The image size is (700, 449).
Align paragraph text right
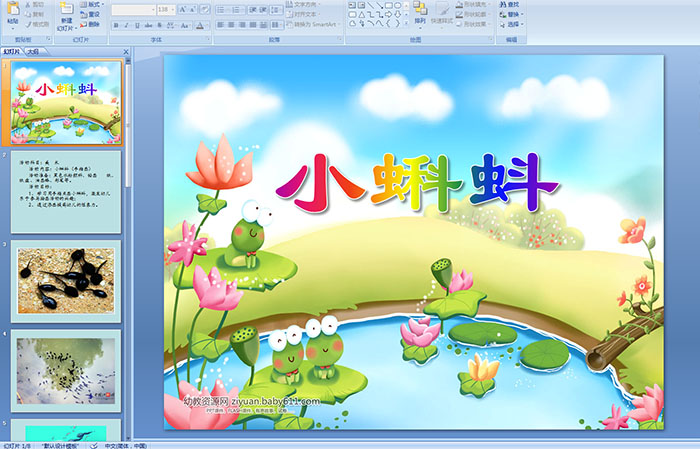[242, 25]
